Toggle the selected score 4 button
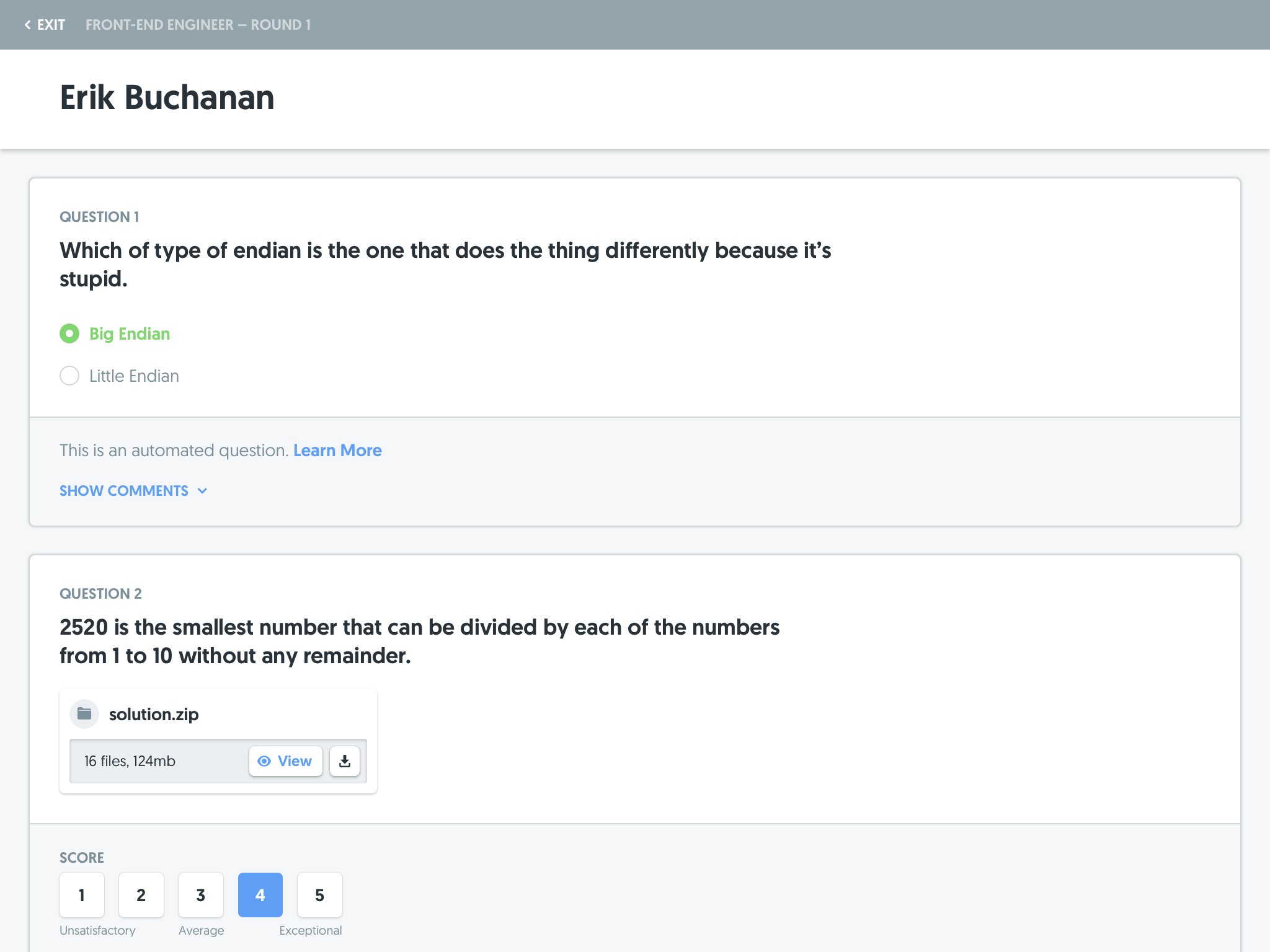1270x952 pixels. point(260,895)
